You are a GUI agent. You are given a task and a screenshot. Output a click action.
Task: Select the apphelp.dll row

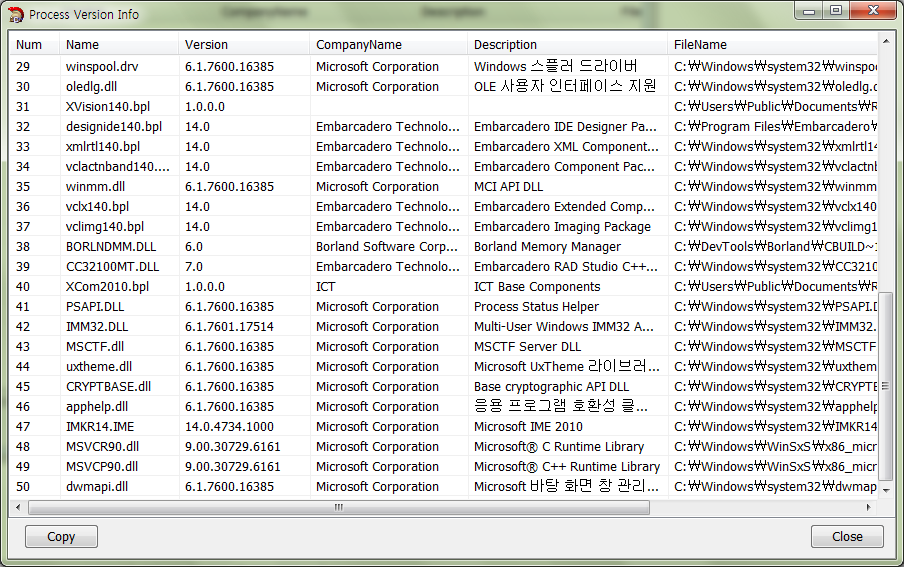pos(444,407)
